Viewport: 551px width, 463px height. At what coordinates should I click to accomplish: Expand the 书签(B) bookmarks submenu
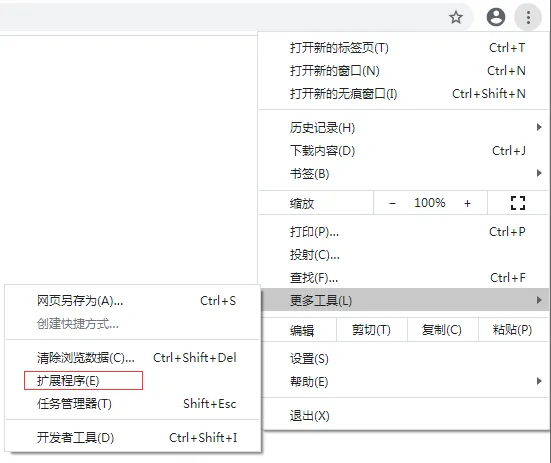coord(403,174)
